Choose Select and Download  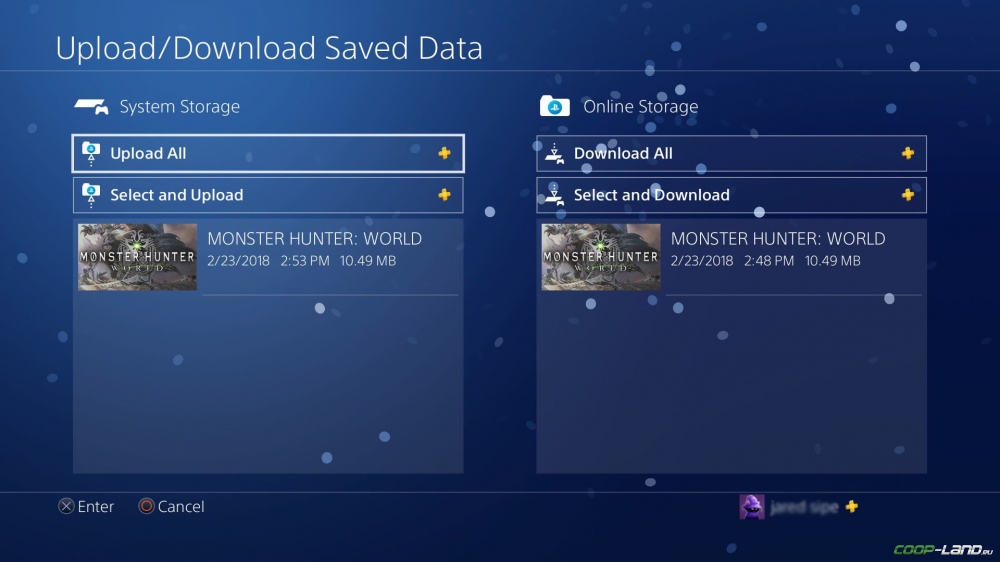click(x=731, y=195)
